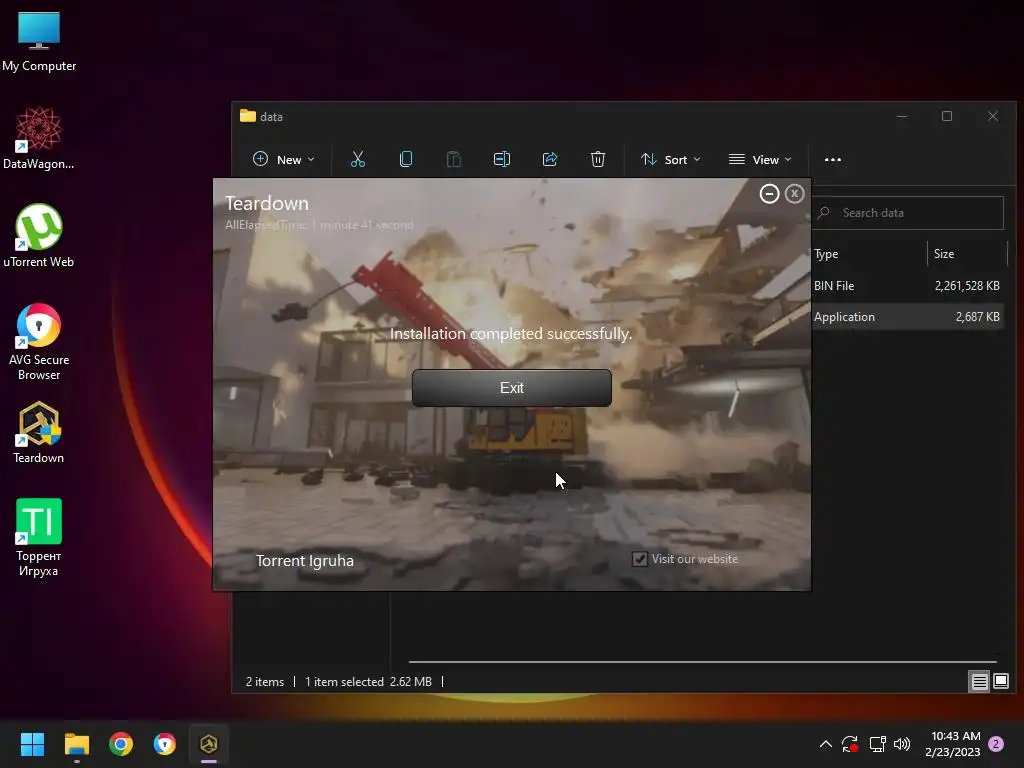This screenshot has width=1024, height=768.
Task: Open the DataWagon desktop shortcut
Action: 39,138
